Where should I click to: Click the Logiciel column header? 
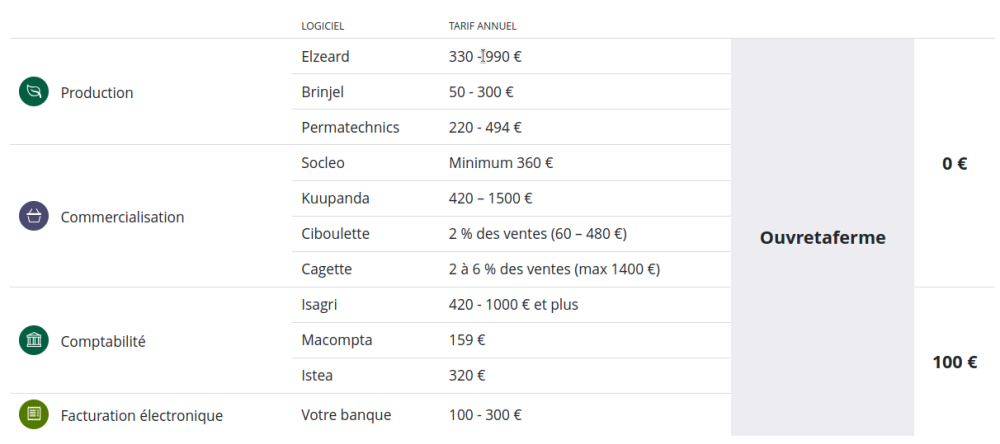(x=322, y=26)
